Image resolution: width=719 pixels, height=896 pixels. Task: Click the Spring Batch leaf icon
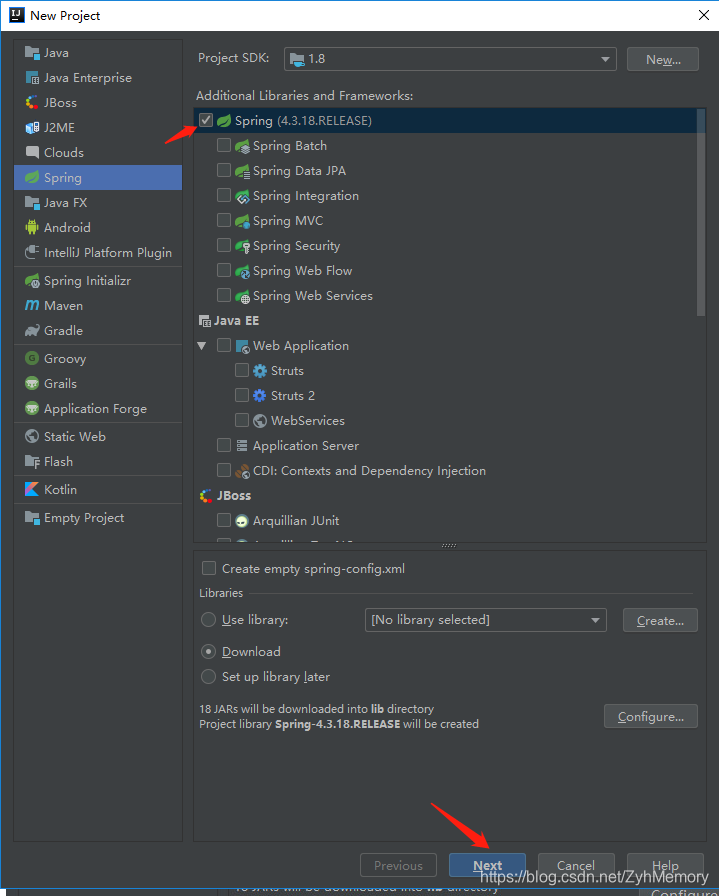tap(242, 146)
